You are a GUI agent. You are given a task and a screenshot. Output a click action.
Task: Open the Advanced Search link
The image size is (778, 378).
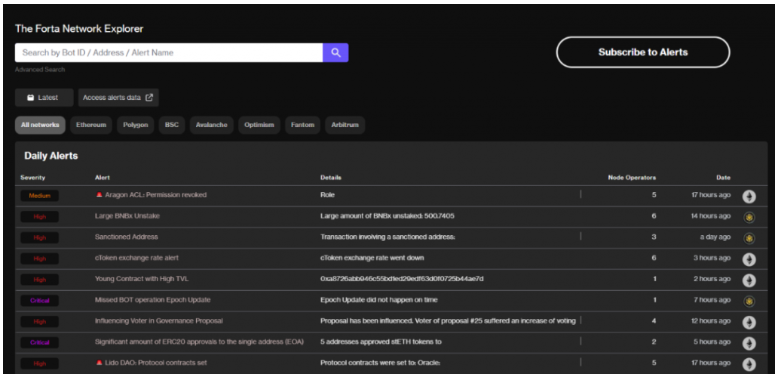[40, 69]
